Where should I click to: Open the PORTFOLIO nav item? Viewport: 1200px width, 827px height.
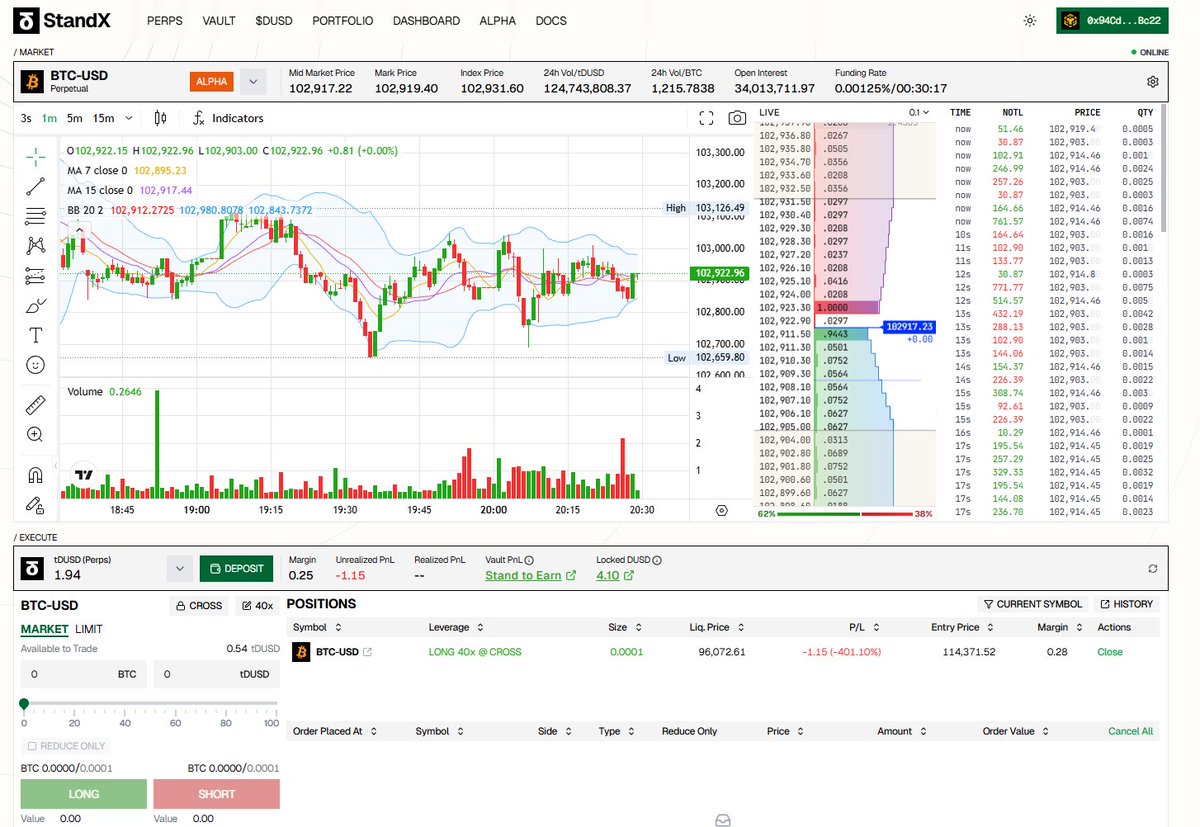click(x=343, y=21)
